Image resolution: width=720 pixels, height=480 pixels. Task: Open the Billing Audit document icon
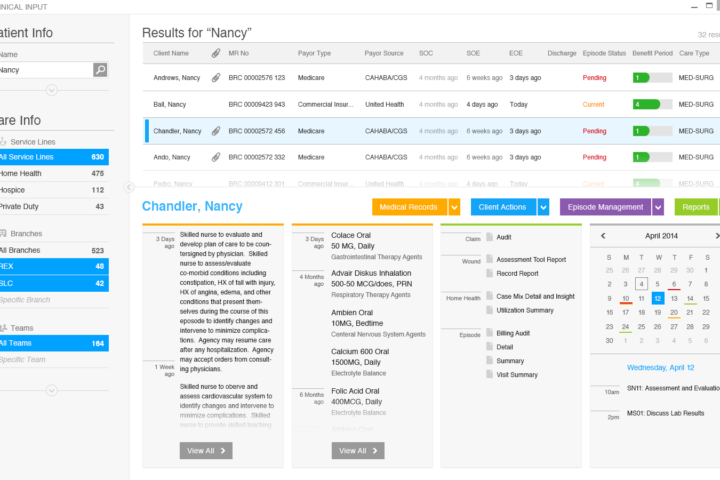click(489, 334)
